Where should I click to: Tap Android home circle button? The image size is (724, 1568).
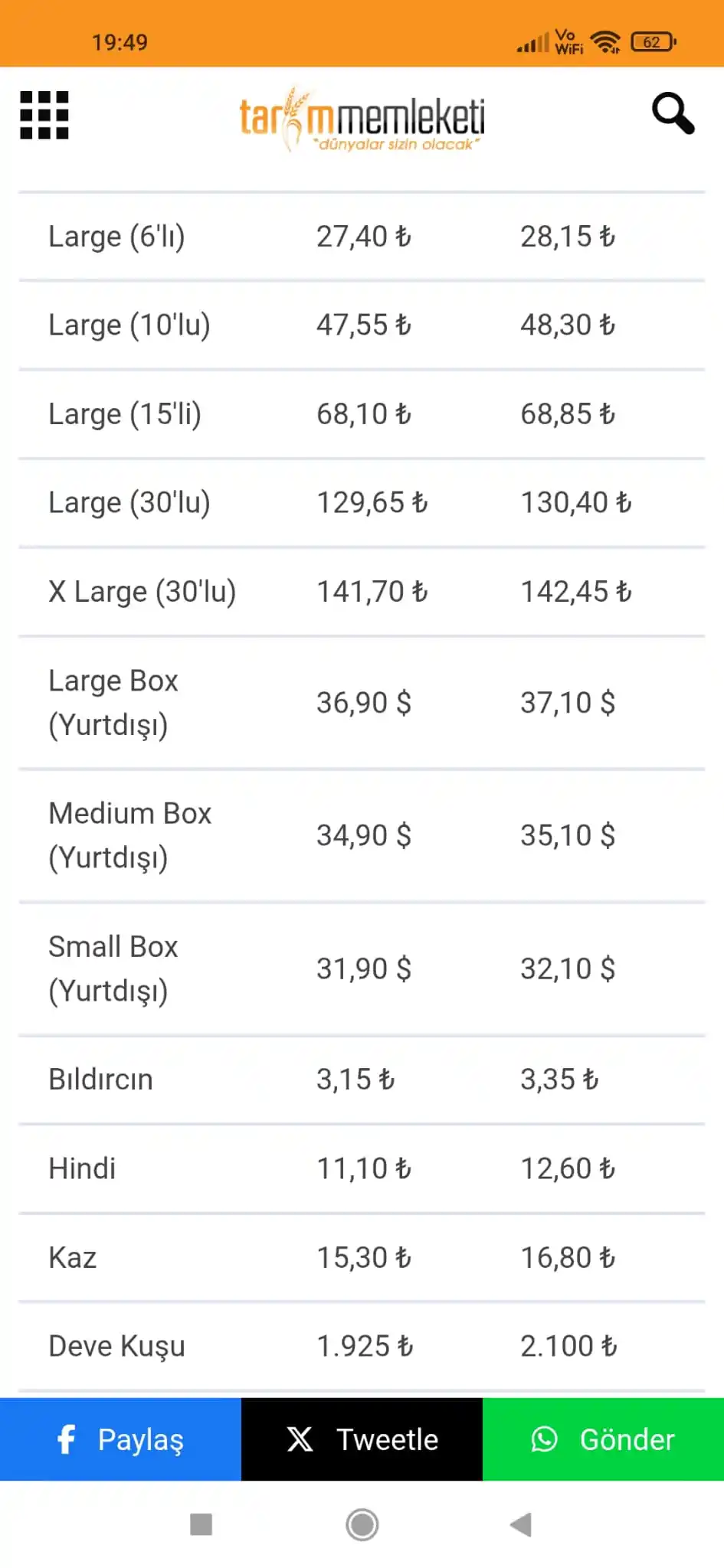pos(362,1524)
